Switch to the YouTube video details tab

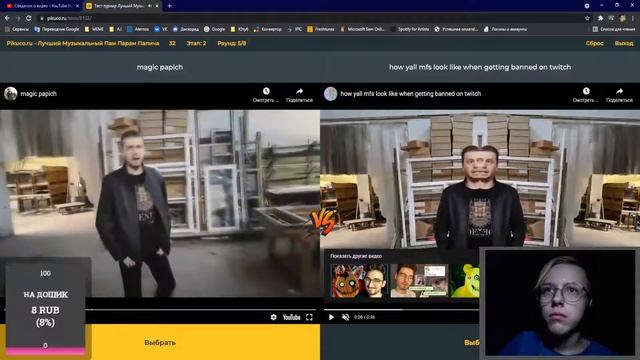(x=42, y=6)
